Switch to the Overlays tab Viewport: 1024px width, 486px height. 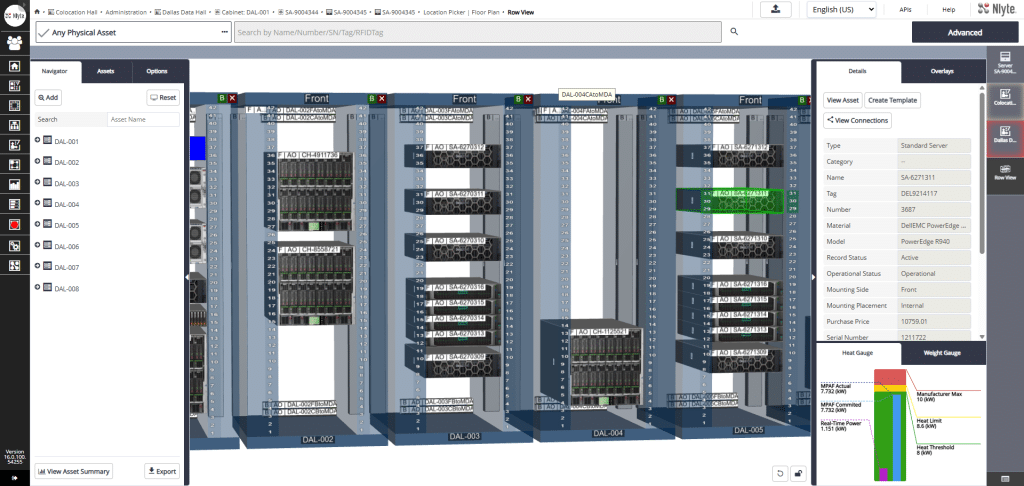click(x=941, y=72)
